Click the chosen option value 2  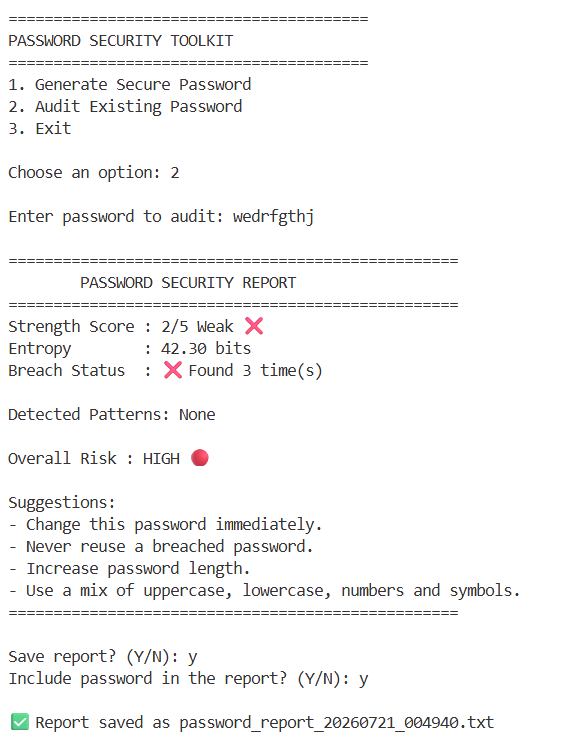pyautogui.click(x=175, y=173)
